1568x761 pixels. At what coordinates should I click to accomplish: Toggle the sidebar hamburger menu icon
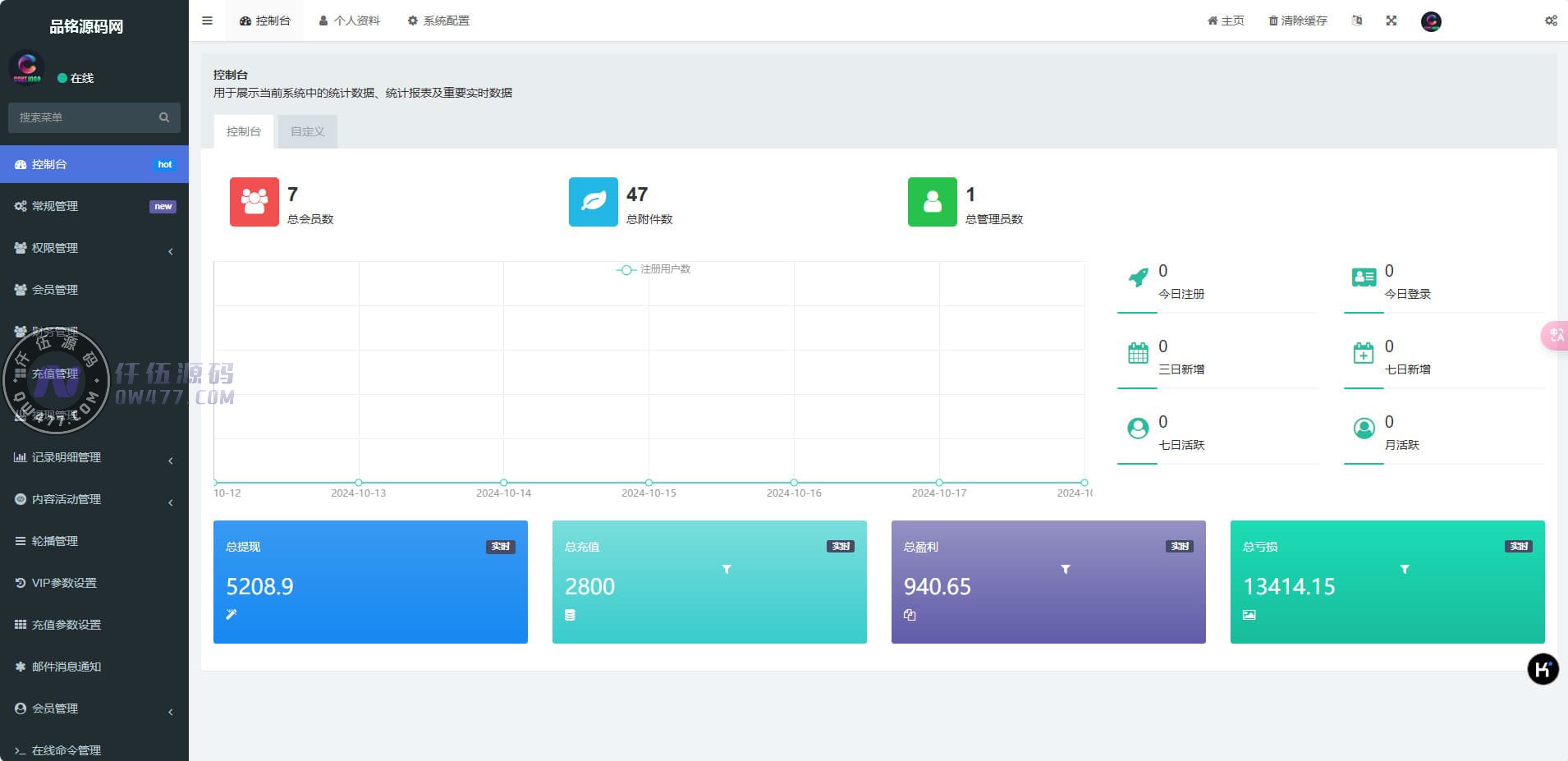coord(207,21)
